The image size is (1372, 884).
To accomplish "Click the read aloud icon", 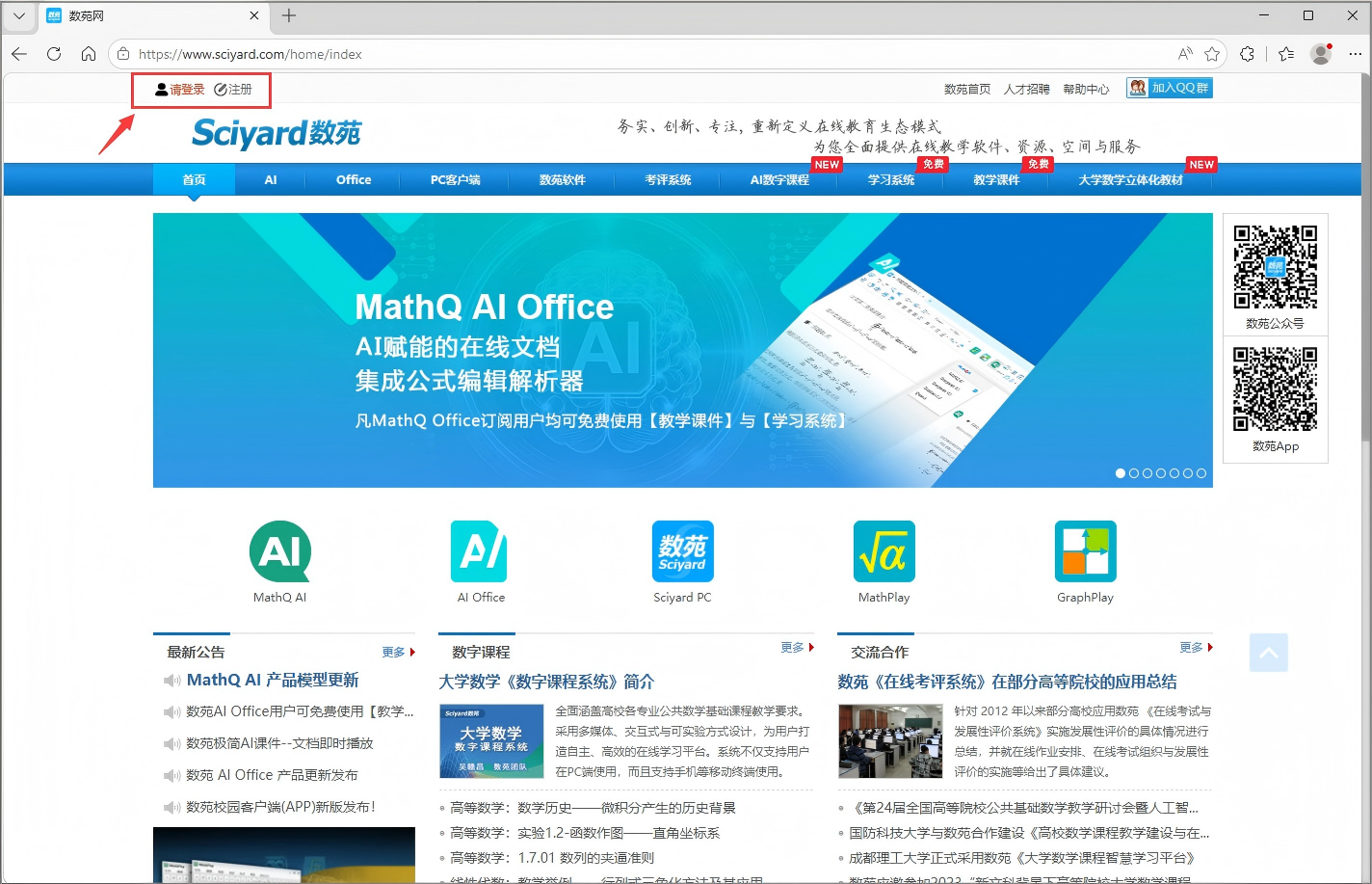I will pyautogui.click(x=1185, y=54).
